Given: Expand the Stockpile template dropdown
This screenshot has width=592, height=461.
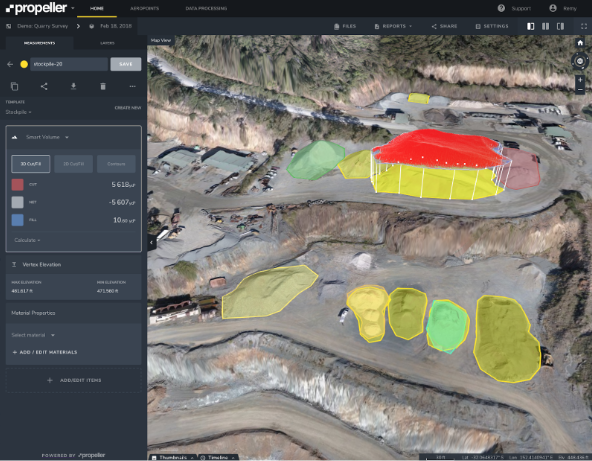Looking at the screenshot, I should 18,112.
